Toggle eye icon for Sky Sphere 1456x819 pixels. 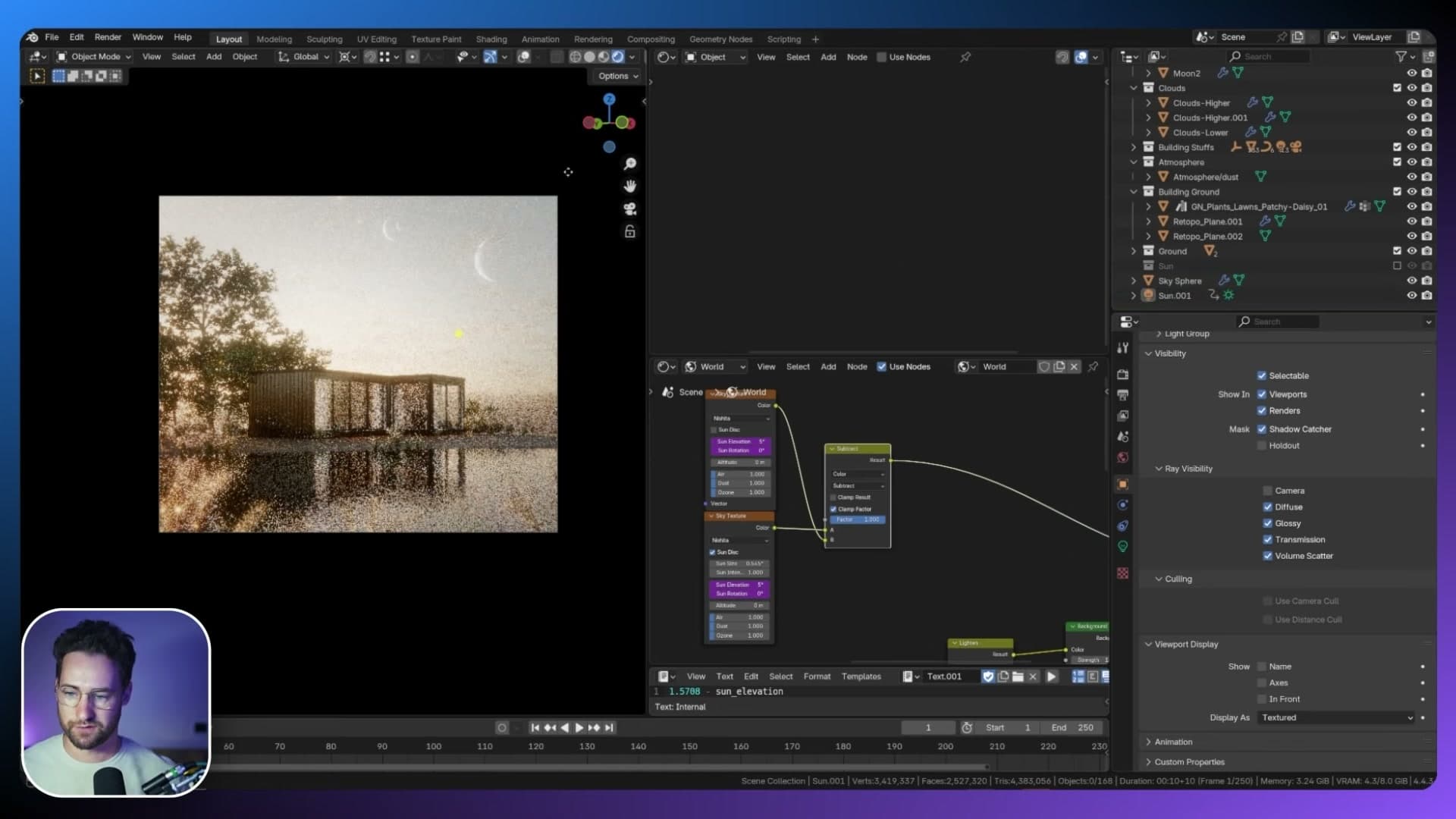pyautogui.click(x=1411, y=281)
